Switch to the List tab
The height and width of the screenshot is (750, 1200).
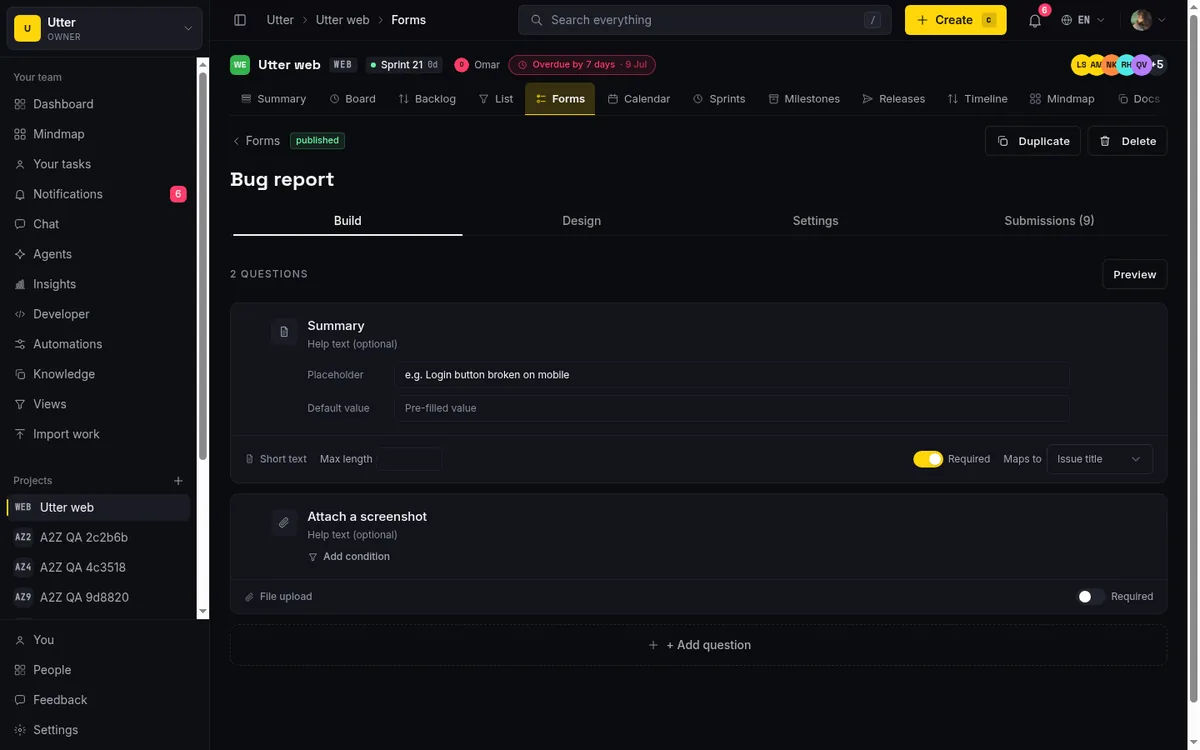click(496, 99)
